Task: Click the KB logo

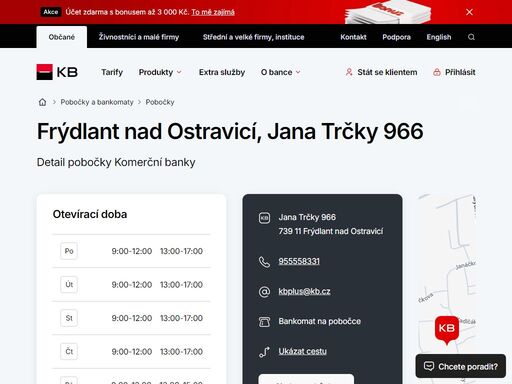Action: 57,72
